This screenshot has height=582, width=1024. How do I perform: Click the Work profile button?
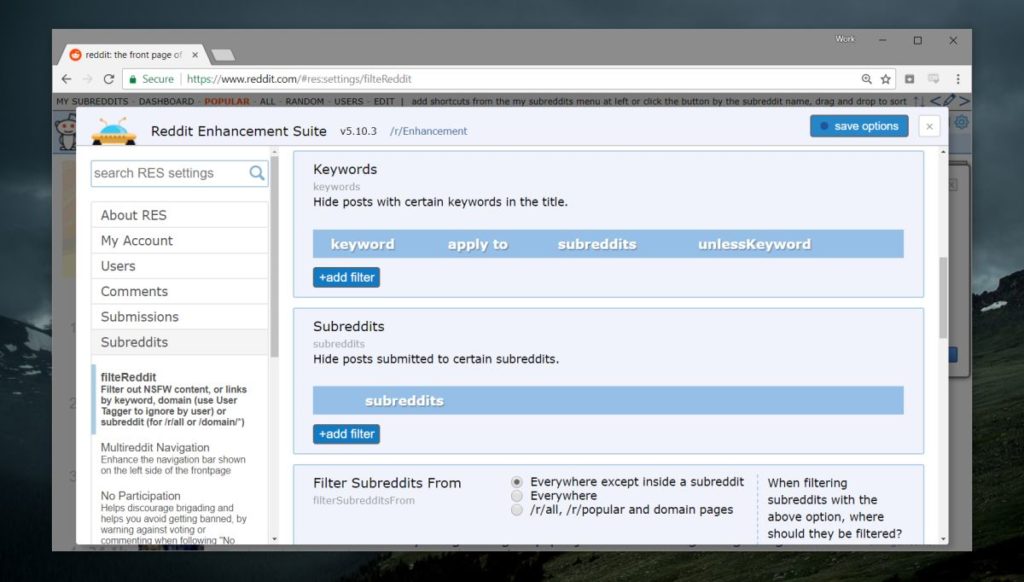click(844, 39)
